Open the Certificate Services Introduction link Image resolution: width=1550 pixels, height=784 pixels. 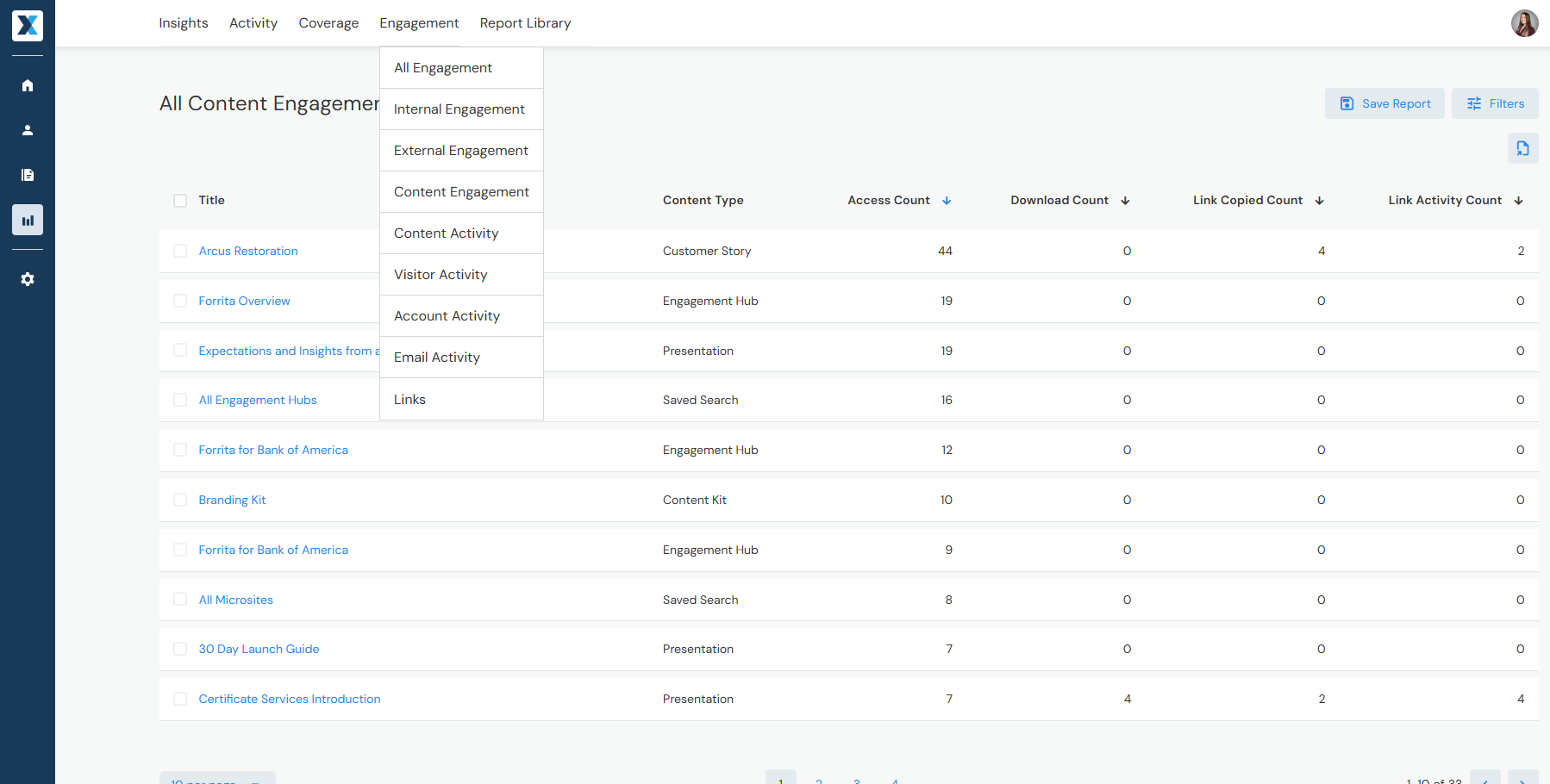click(290, 699)
